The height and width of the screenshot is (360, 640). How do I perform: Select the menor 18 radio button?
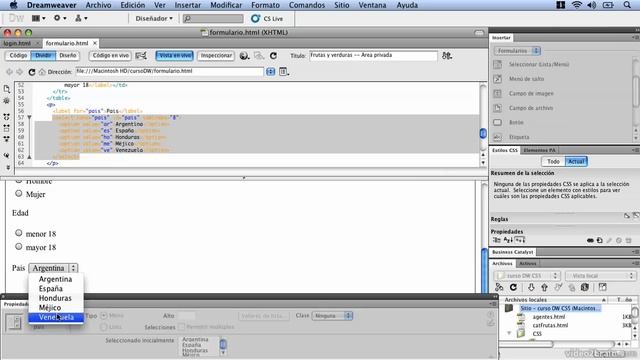[18, 233]
